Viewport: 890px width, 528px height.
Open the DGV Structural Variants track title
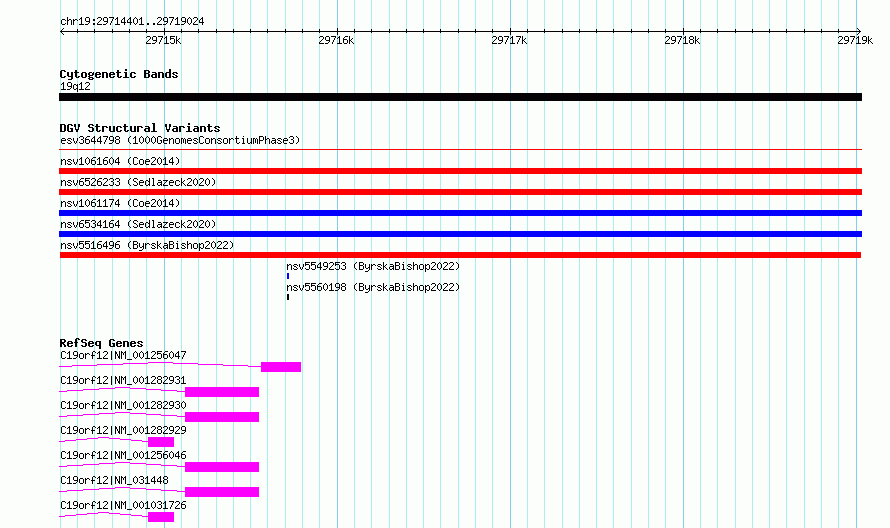140,128
